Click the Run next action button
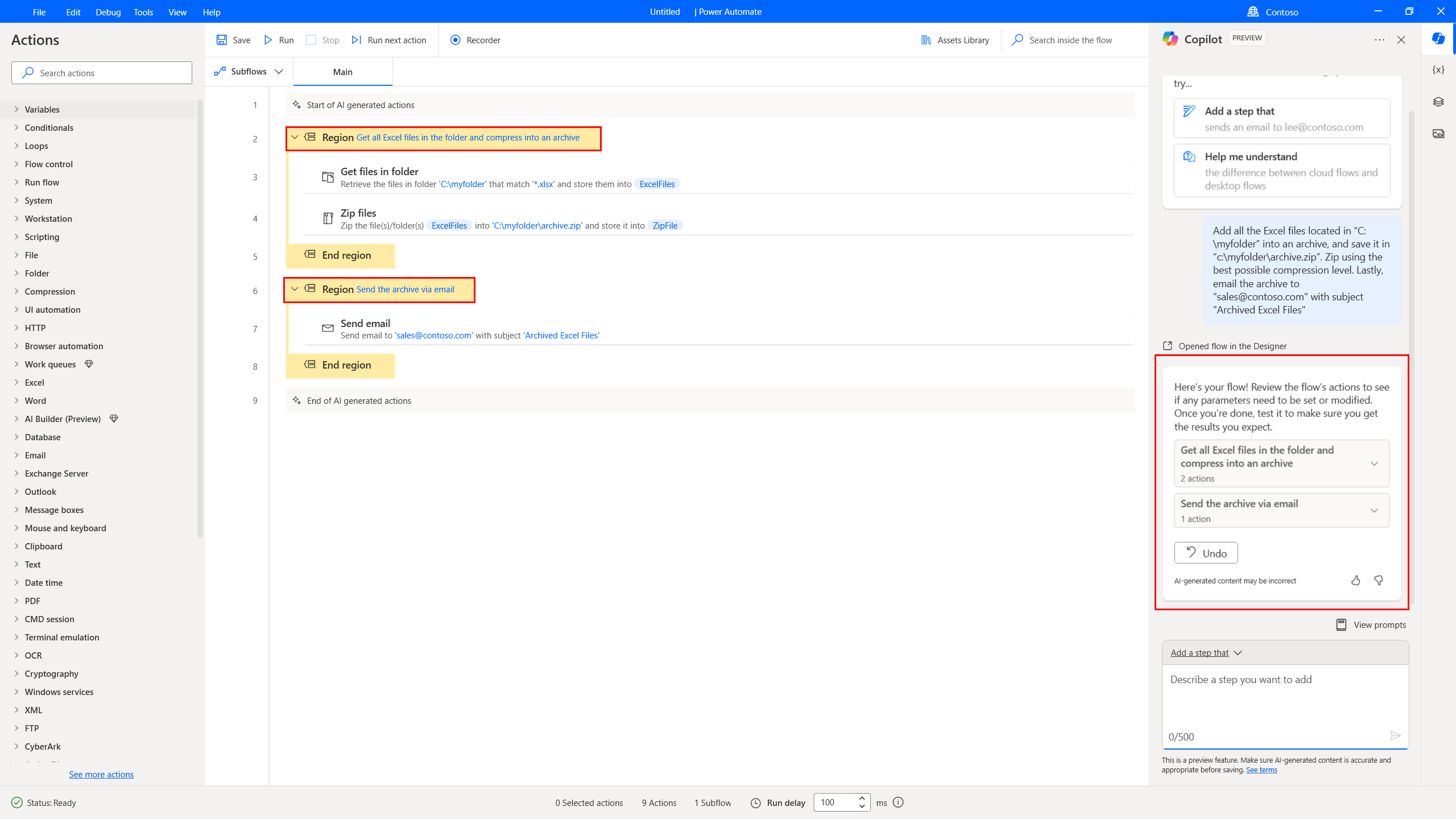Image resolution: width=1456 pixels, height=819 pixels. (x=390, y=40)
